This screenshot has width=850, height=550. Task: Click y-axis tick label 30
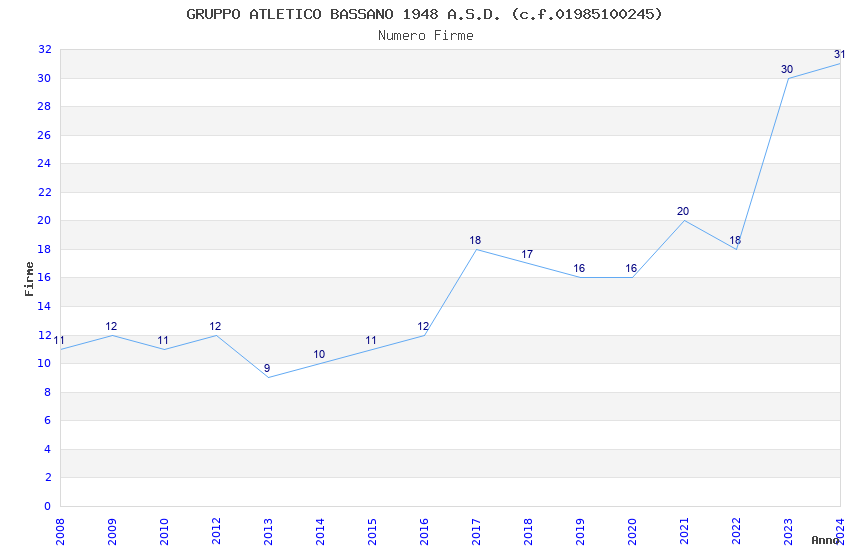tap(44, 78)
